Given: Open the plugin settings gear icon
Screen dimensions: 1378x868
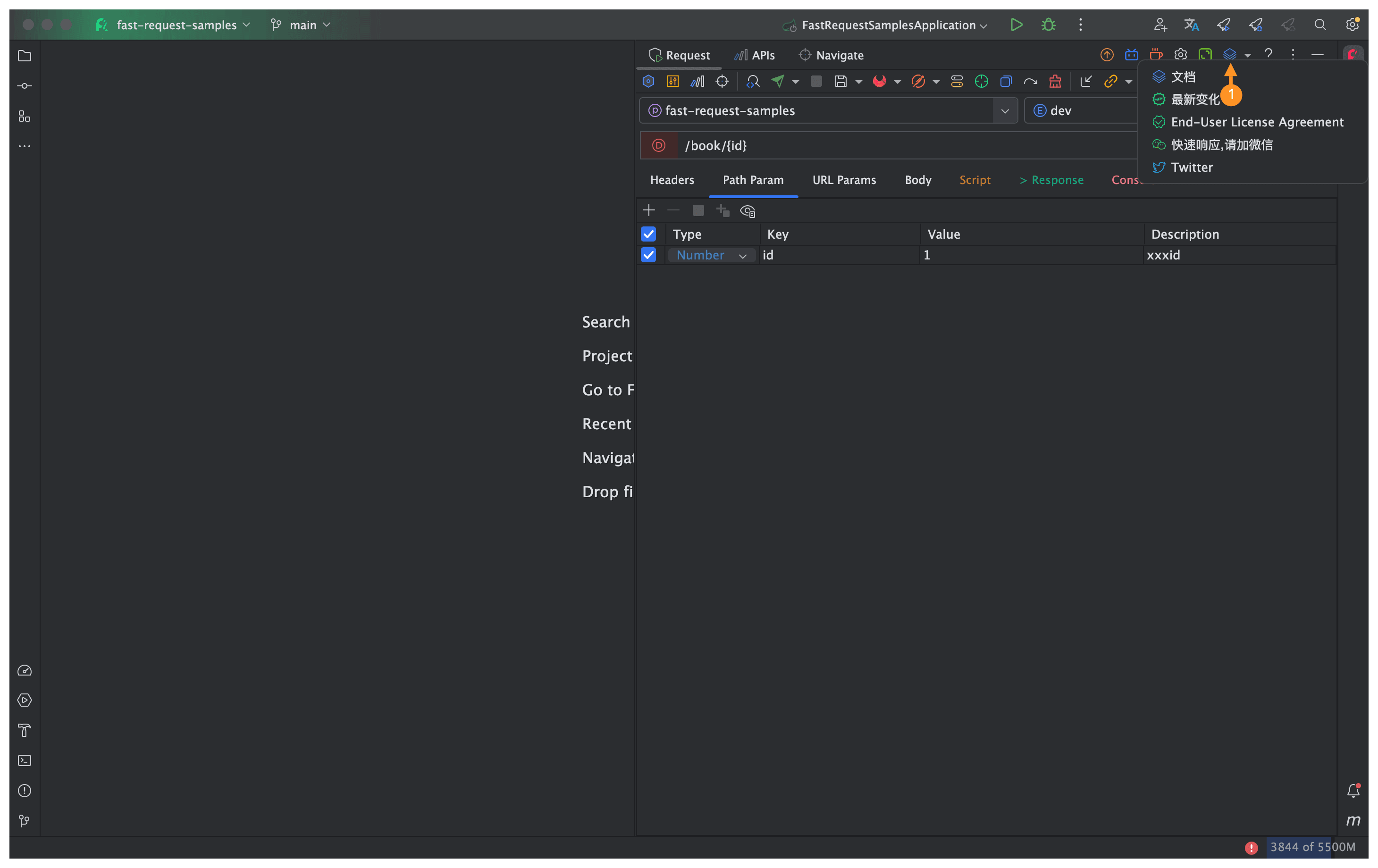Looking at the screenshot, I should pos(1180,55).
